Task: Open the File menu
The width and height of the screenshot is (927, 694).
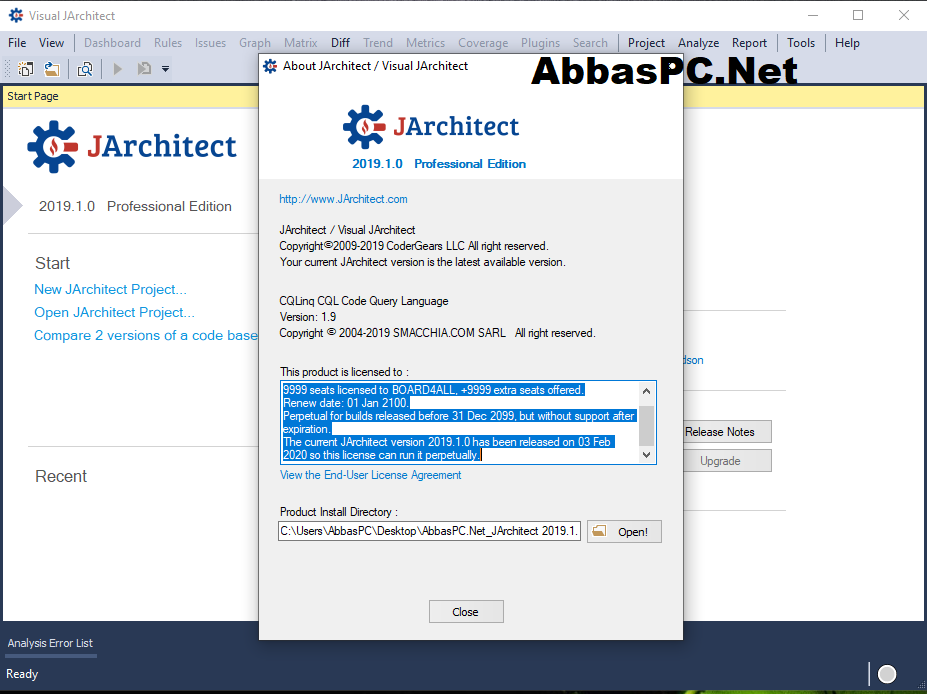Action: point(17,43)
